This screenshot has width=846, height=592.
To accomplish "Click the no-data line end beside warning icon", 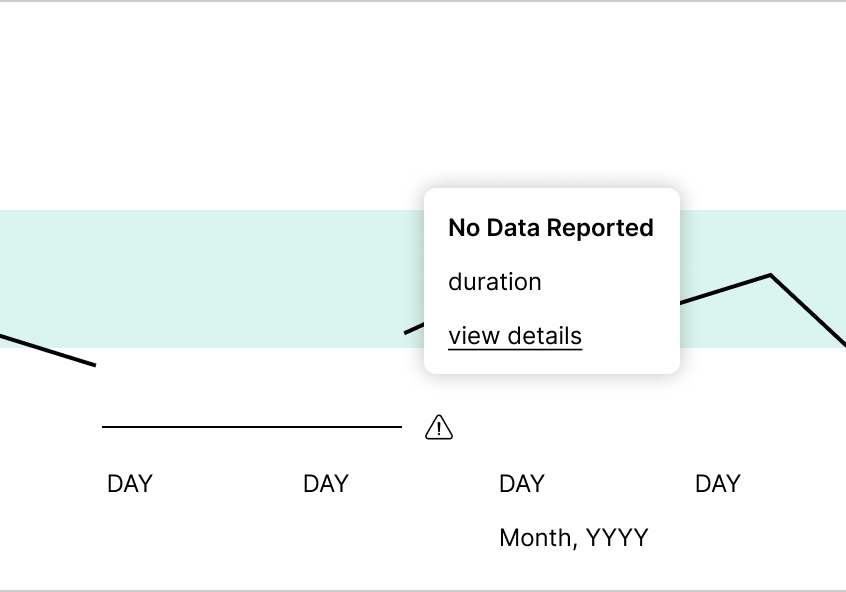I will coord(400,427).
